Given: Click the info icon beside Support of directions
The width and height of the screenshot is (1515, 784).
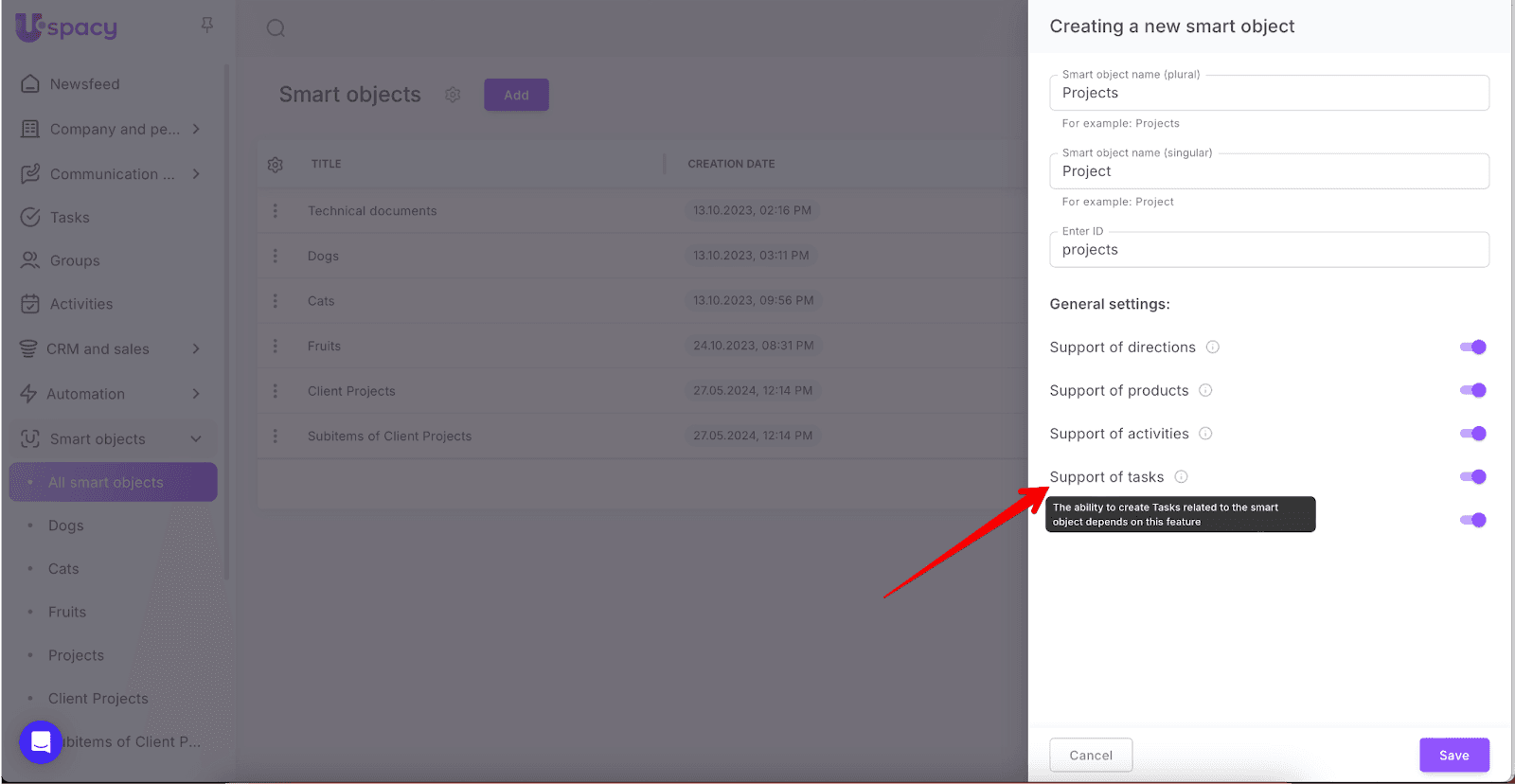Looking at the screenshot, I should tap(1212, 347).
